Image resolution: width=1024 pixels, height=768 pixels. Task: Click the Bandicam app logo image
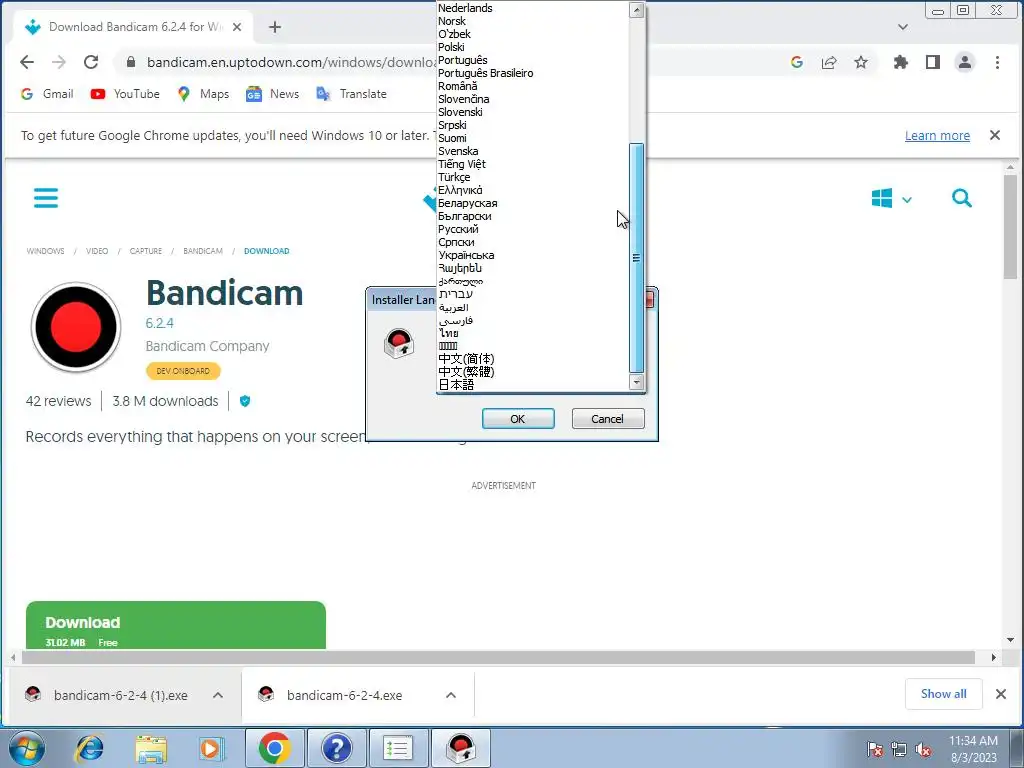click(x=76, y=327)
